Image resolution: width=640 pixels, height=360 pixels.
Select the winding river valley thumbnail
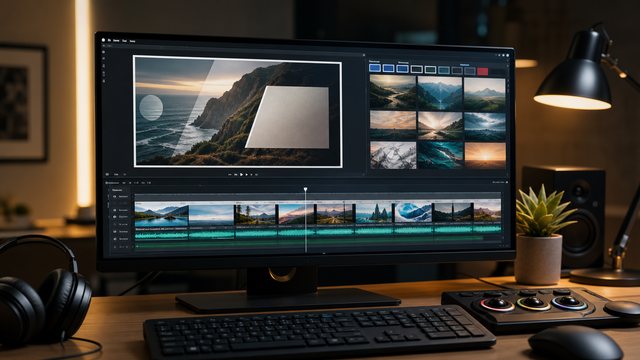(393, 92)
